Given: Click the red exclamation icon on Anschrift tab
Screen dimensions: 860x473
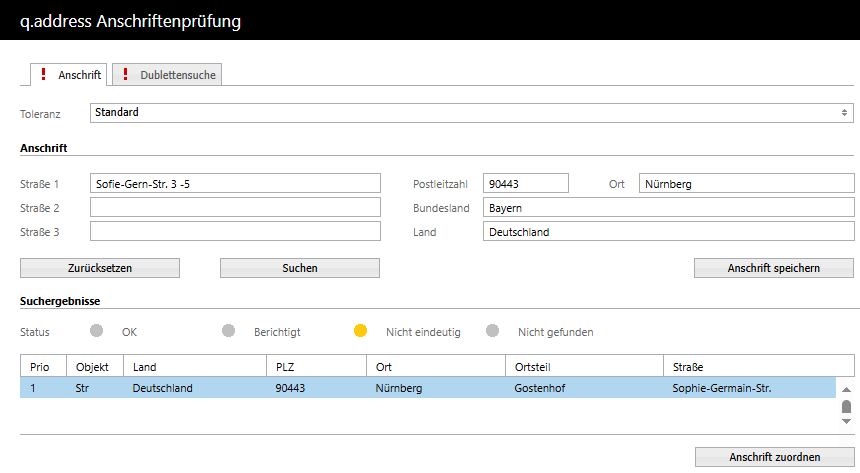Looking at the screenshot, I should coord(43,75).
